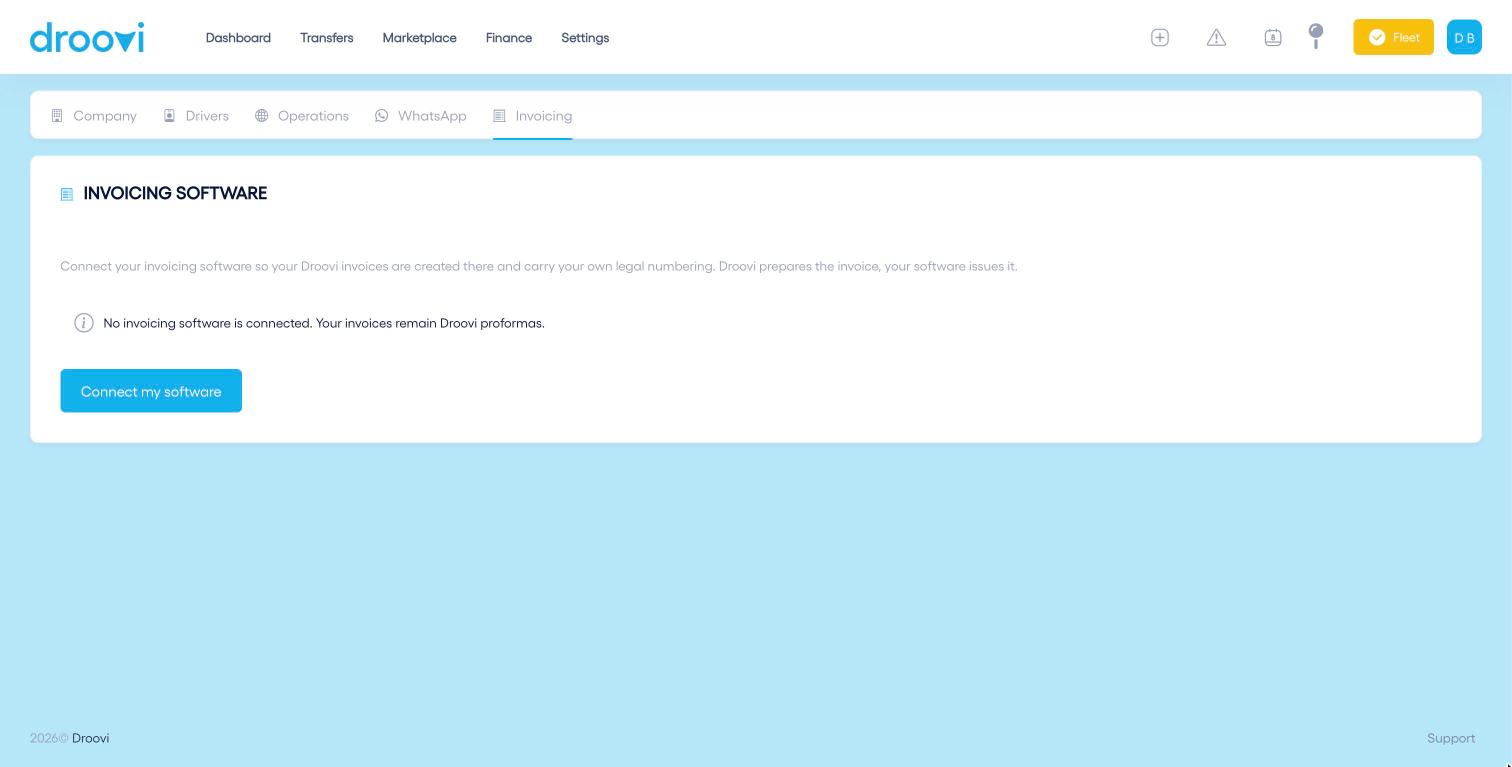Open the Transfers menu
The height and width of the screenshot is (767, 1512).
[327, 38]
